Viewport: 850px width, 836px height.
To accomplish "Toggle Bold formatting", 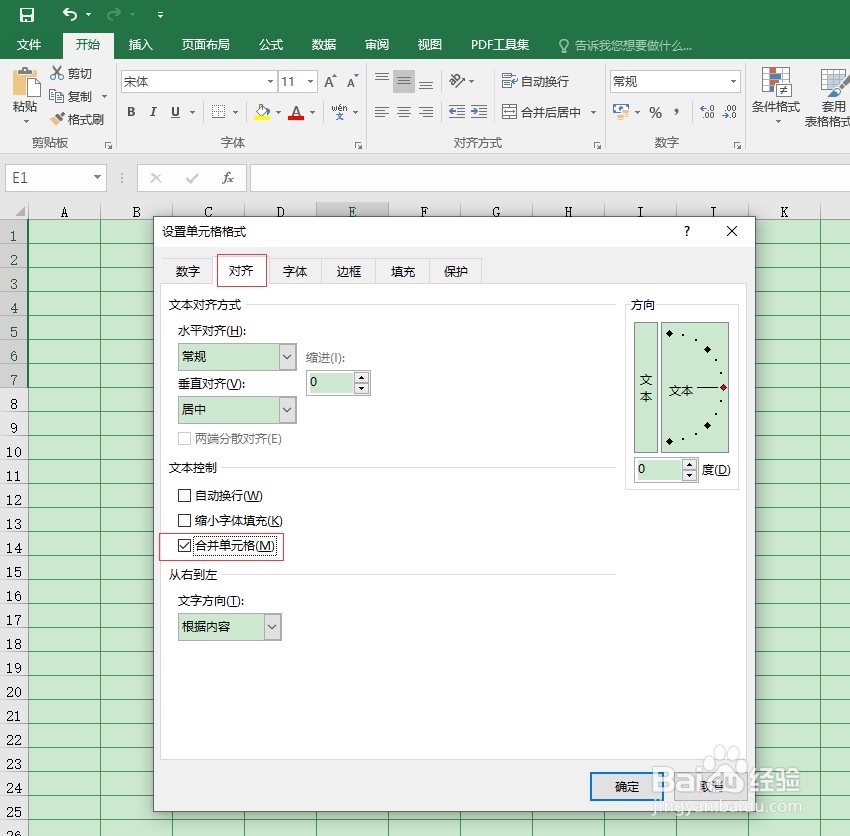I will (x=131, y=112).
